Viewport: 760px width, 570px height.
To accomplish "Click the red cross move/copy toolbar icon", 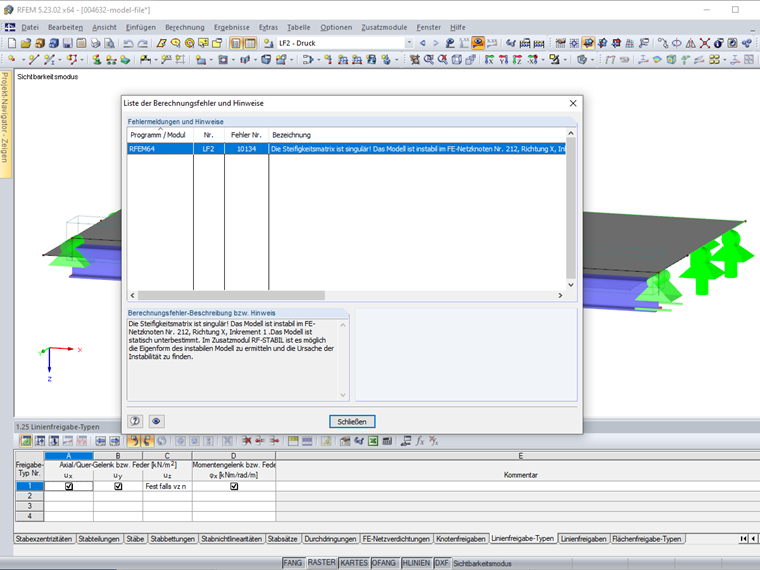I will point(704,43).
